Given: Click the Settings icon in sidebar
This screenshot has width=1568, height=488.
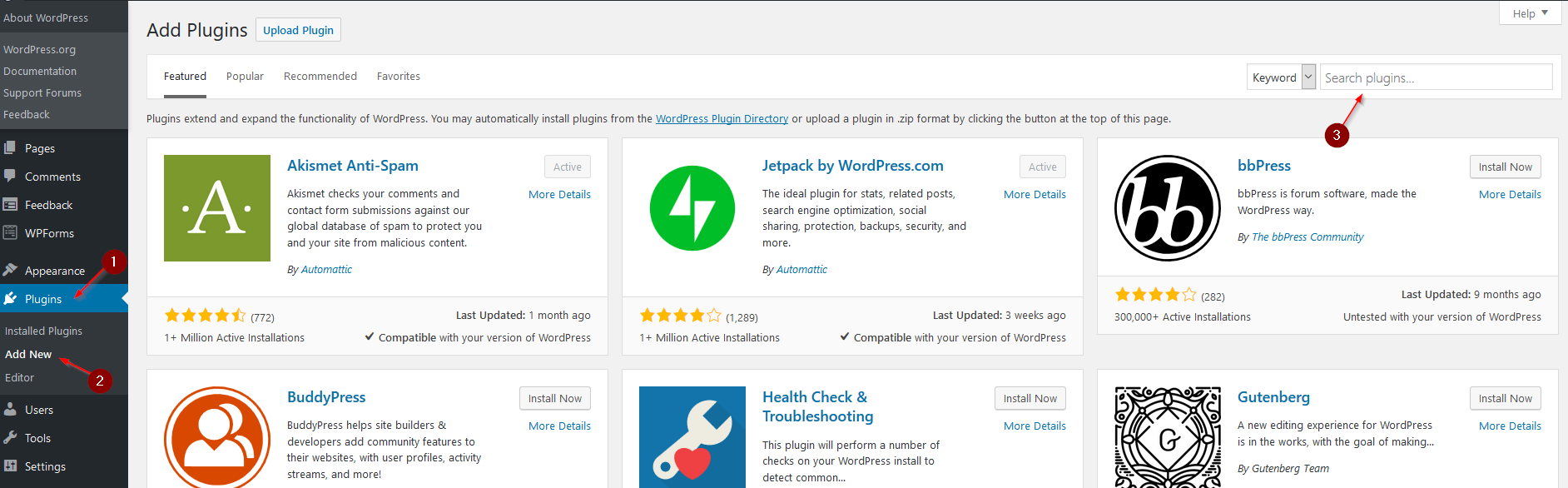Looking at the screenshot, I should click(x=10, y=466).
